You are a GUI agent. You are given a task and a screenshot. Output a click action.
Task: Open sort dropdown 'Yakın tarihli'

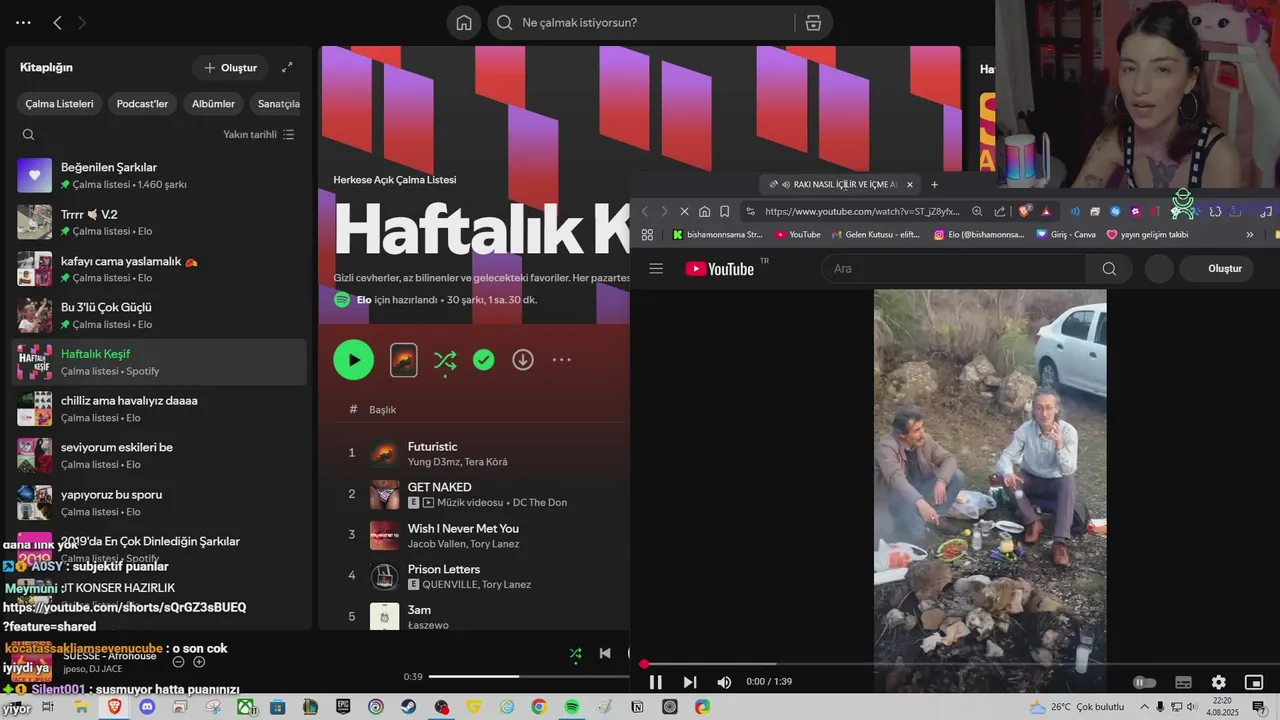259,134
